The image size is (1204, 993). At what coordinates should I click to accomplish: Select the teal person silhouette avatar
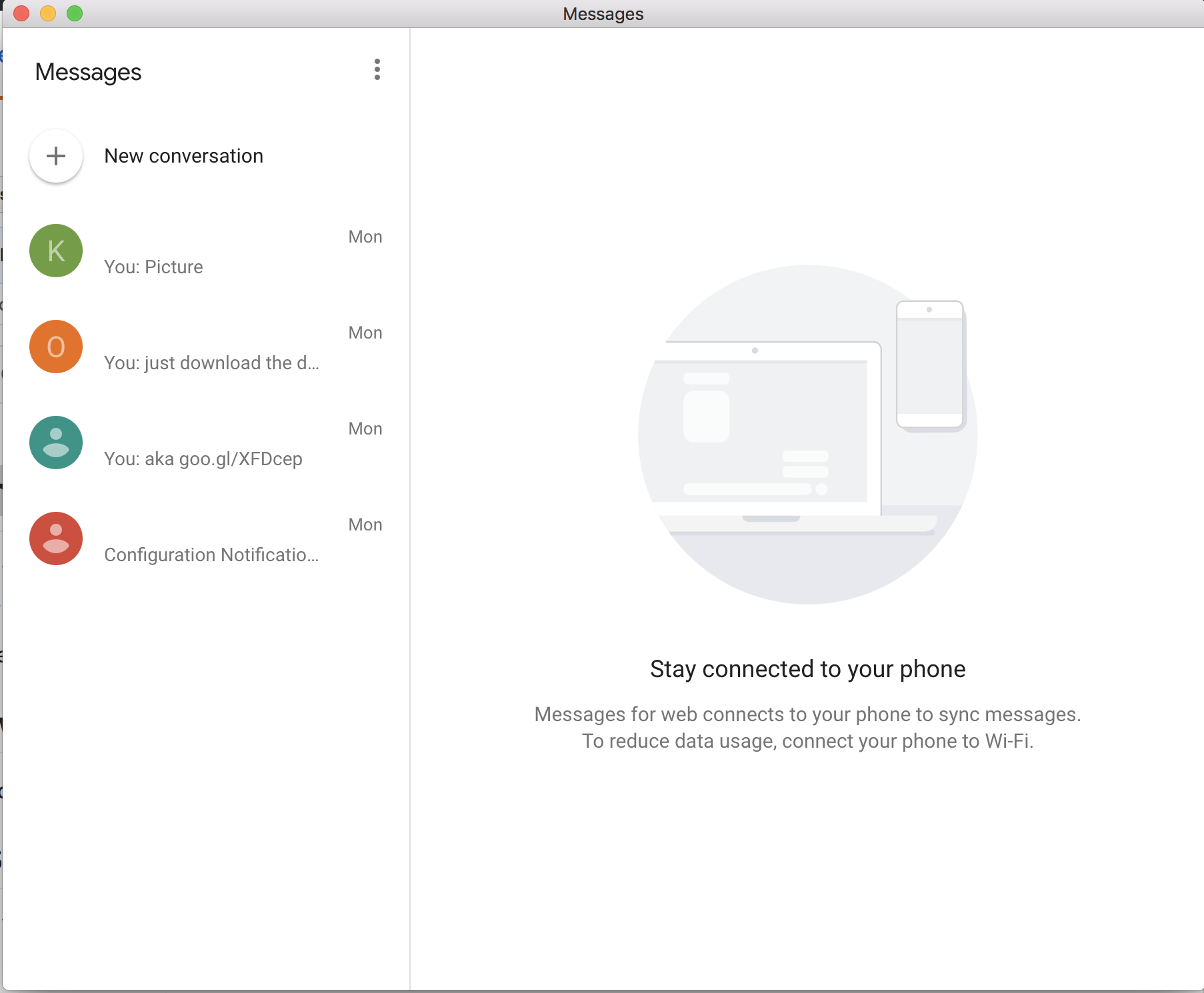point(56,443)
